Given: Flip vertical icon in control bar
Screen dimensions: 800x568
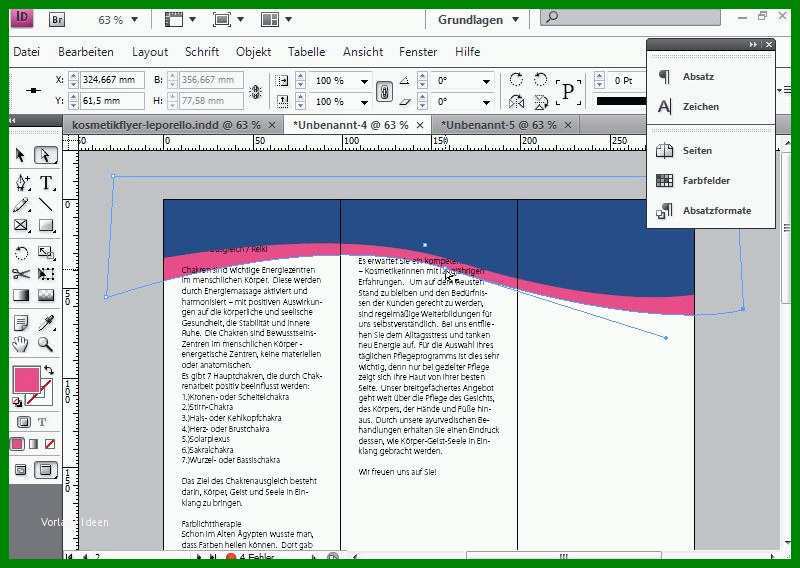Looking at the screenshot, I should point(540,102).
